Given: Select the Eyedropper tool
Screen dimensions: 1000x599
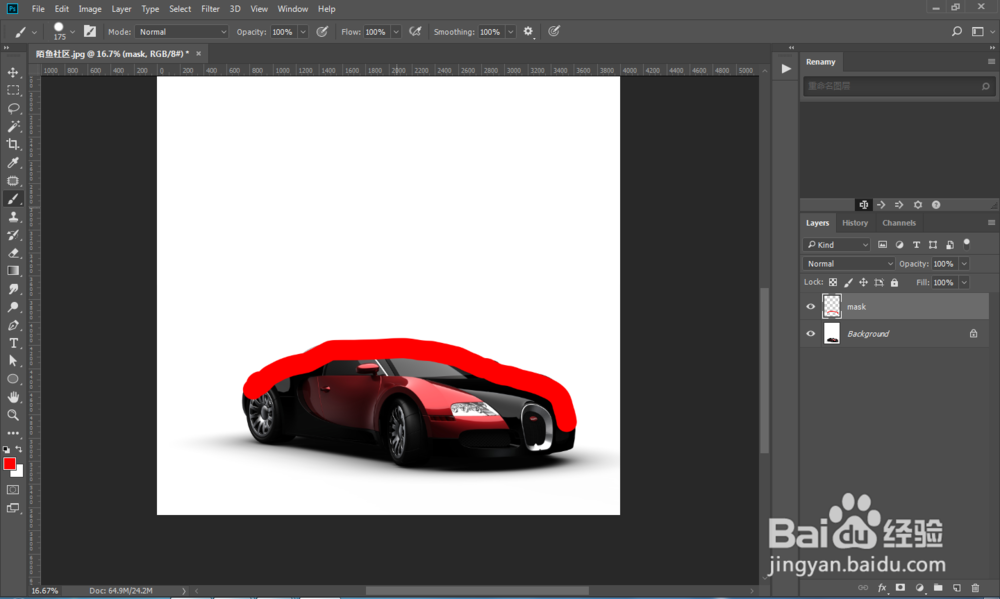Looking at the screenshot, I should pos(14,162).
